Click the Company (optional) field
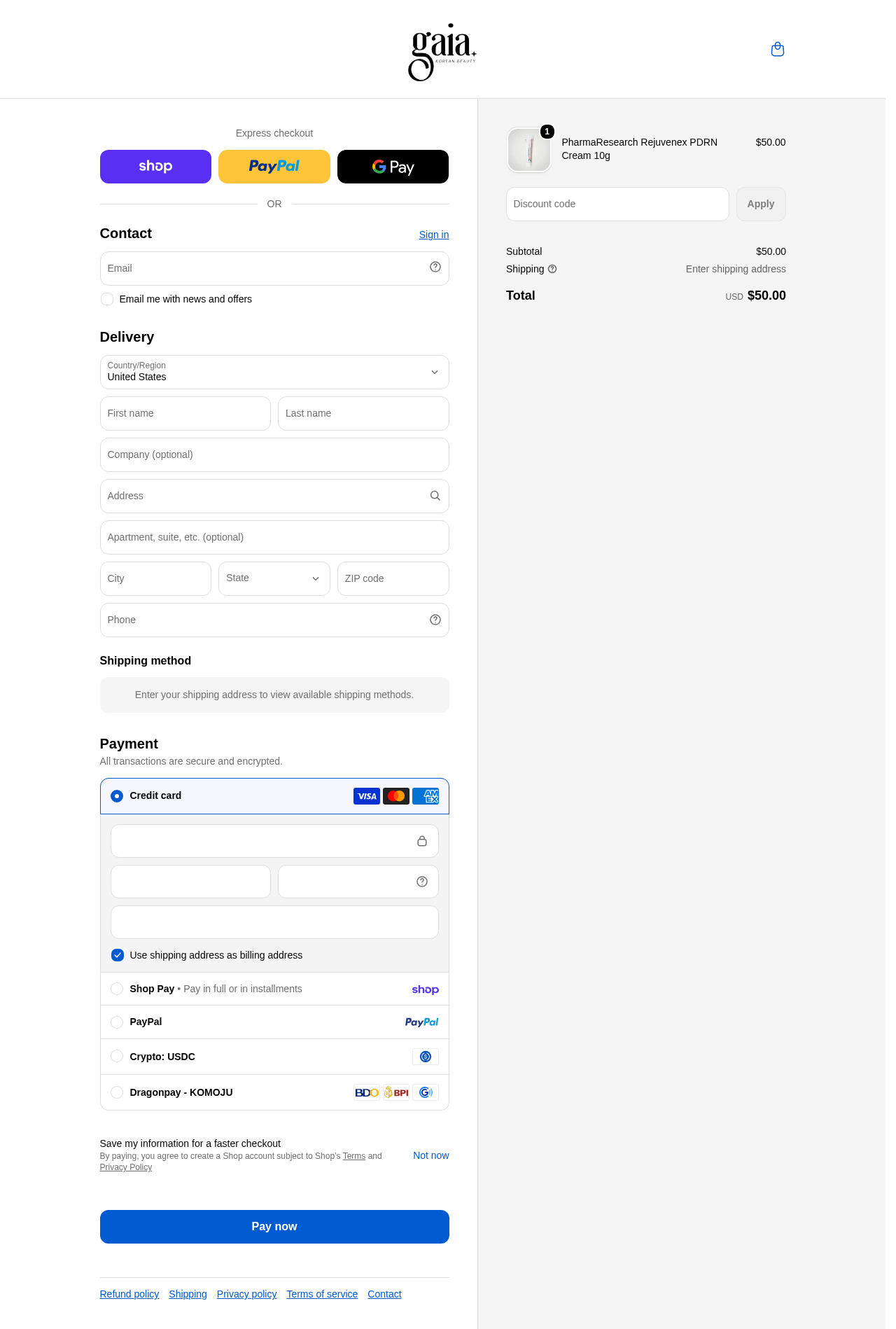 [274, 454]
